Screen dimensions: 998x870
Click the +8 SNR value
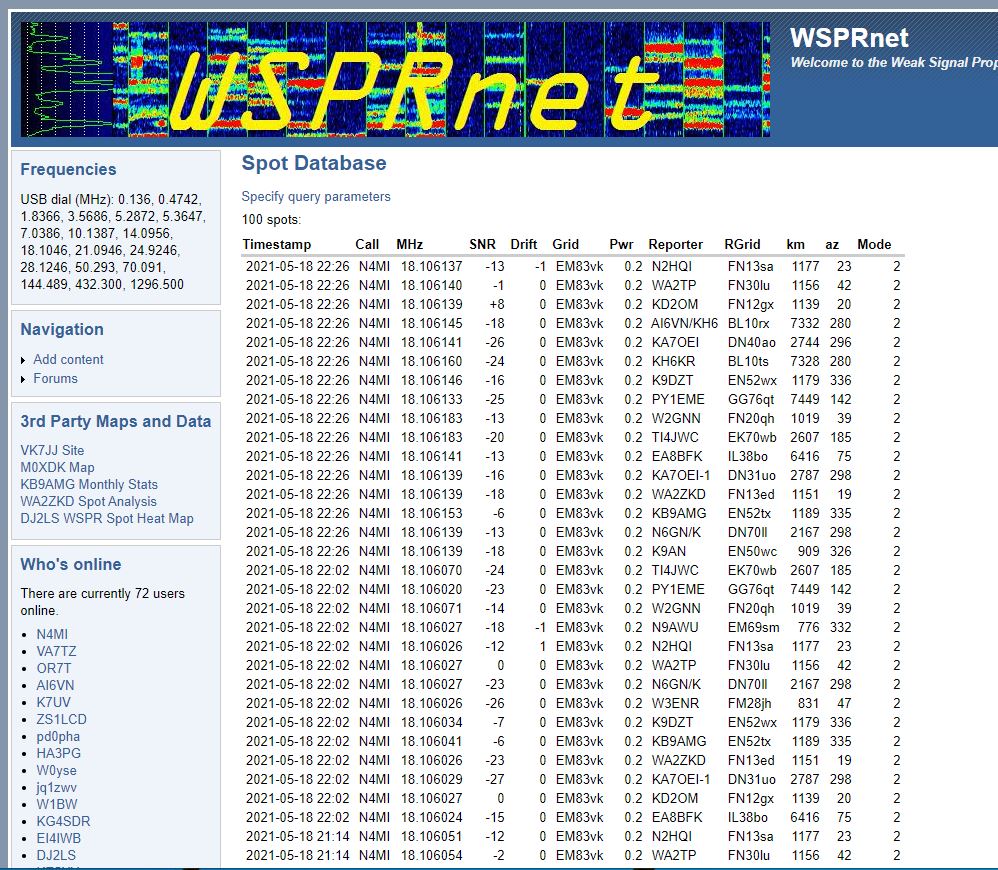click(496, 304)
